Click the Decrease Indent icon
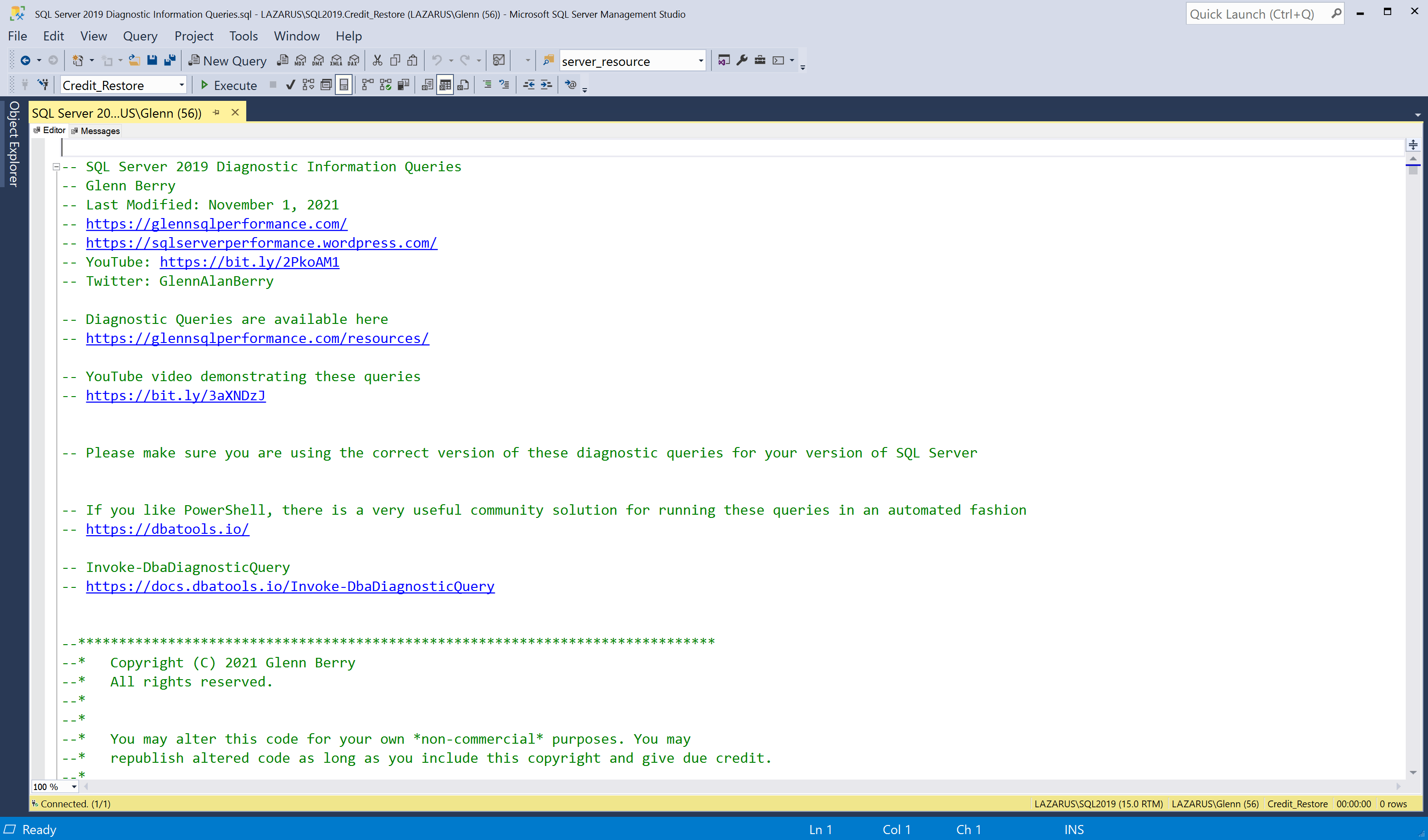Screen dimensions: 1428x840 pyautogui.click(x=529, y=85)
